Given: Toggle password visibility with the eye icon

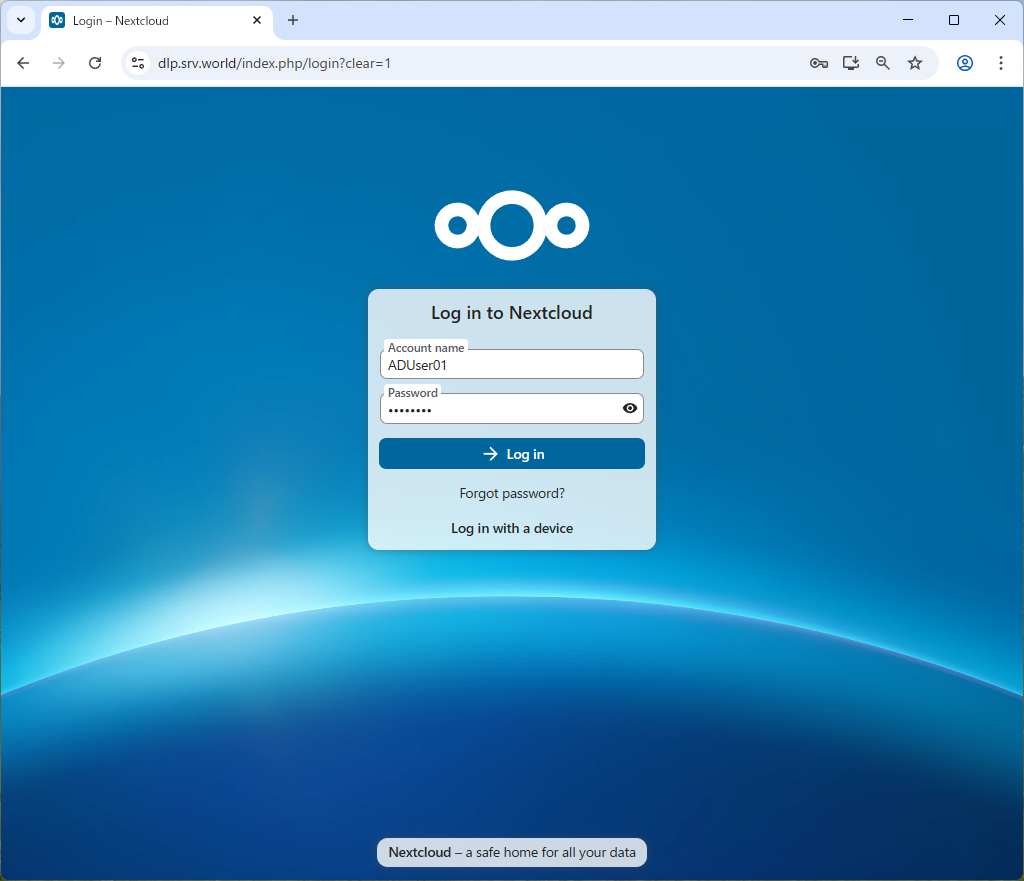Looking at the screenshot, I should pyautogui.click(x=629, y=408).
